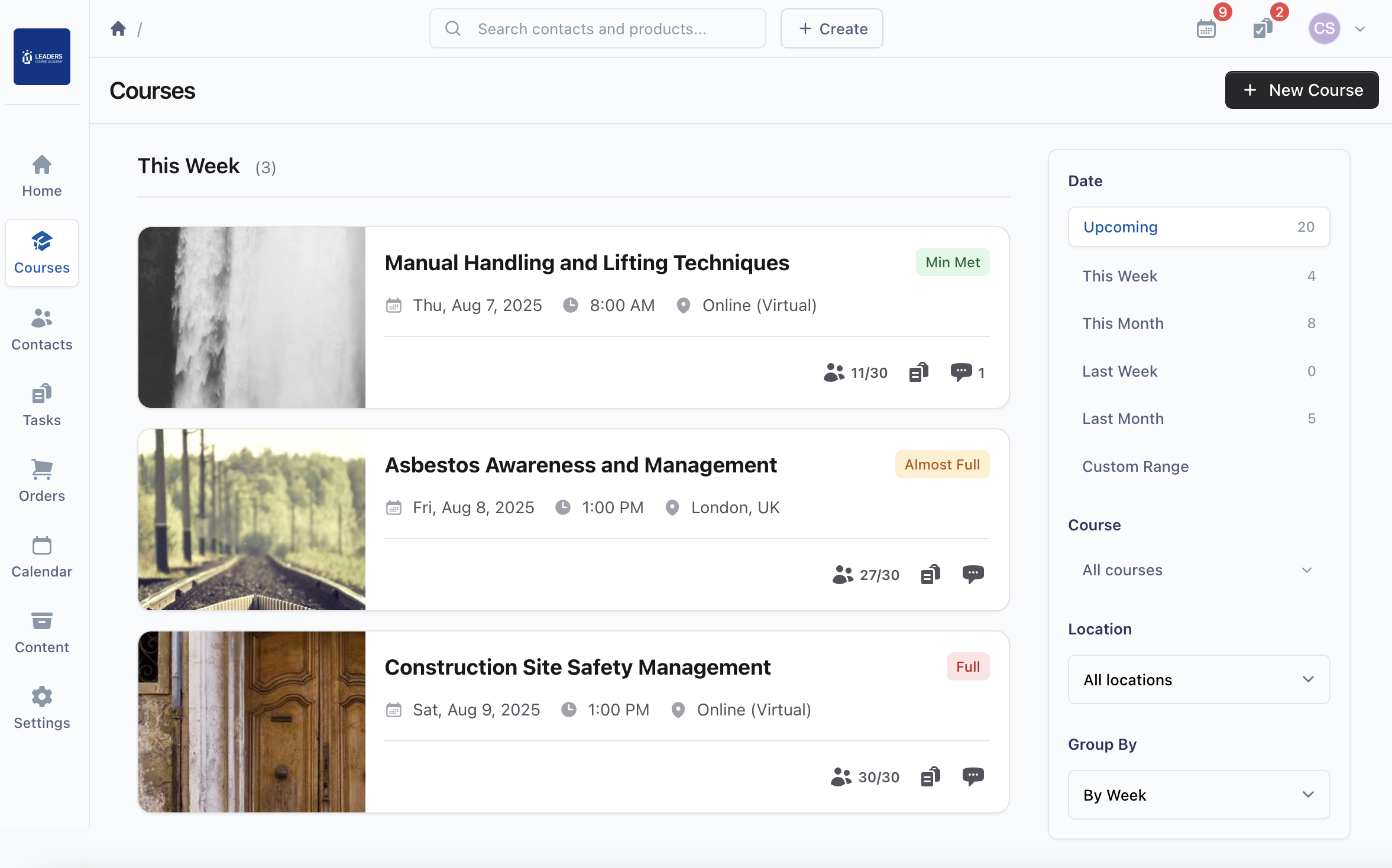The height and width of the screenshot is (868, 1392).
Task: Open the All locations dropdown
Action: (1199, 679)
